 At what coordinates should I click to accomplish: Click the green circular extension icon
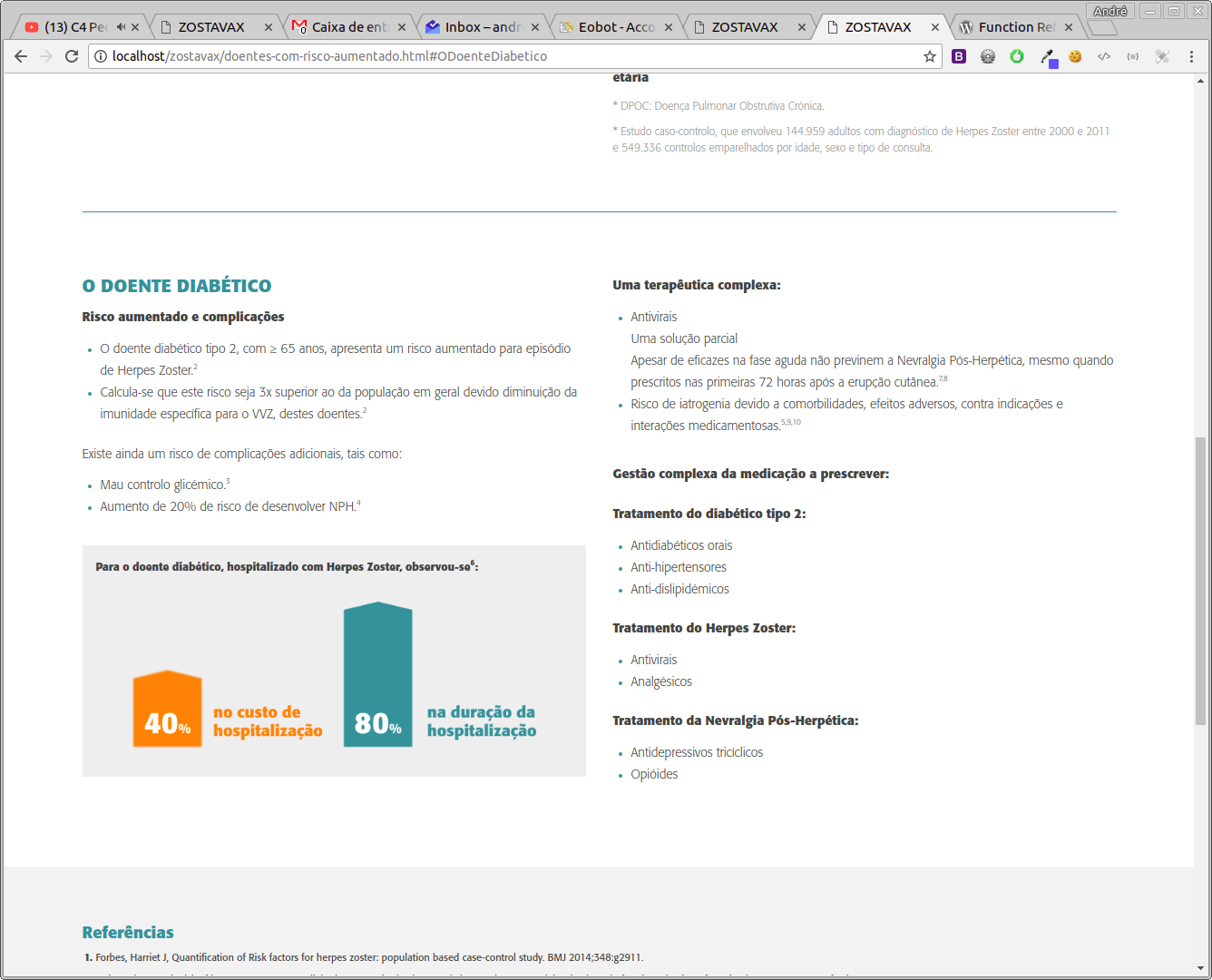[x=1017, y=56]
